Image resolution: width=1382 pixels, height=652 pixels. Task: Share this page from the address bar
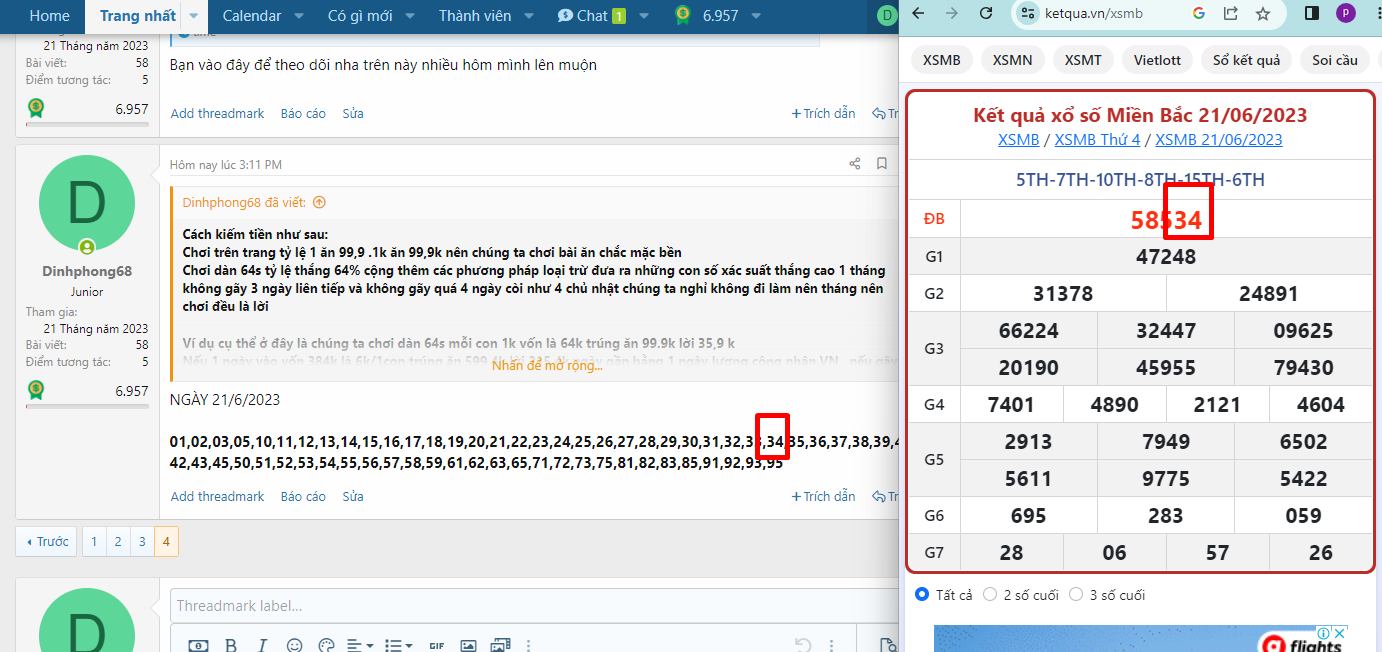[1231, 14]
